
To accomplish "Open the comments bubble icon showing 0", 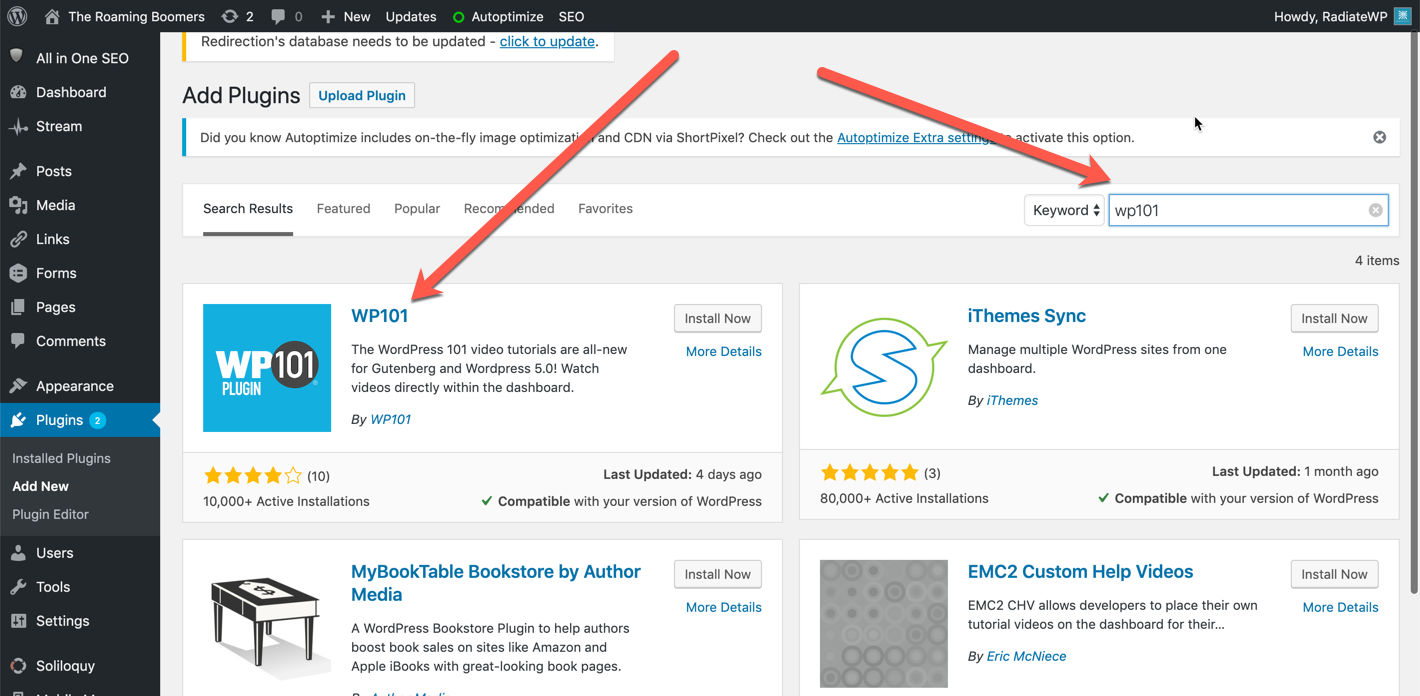I will 278,16.
